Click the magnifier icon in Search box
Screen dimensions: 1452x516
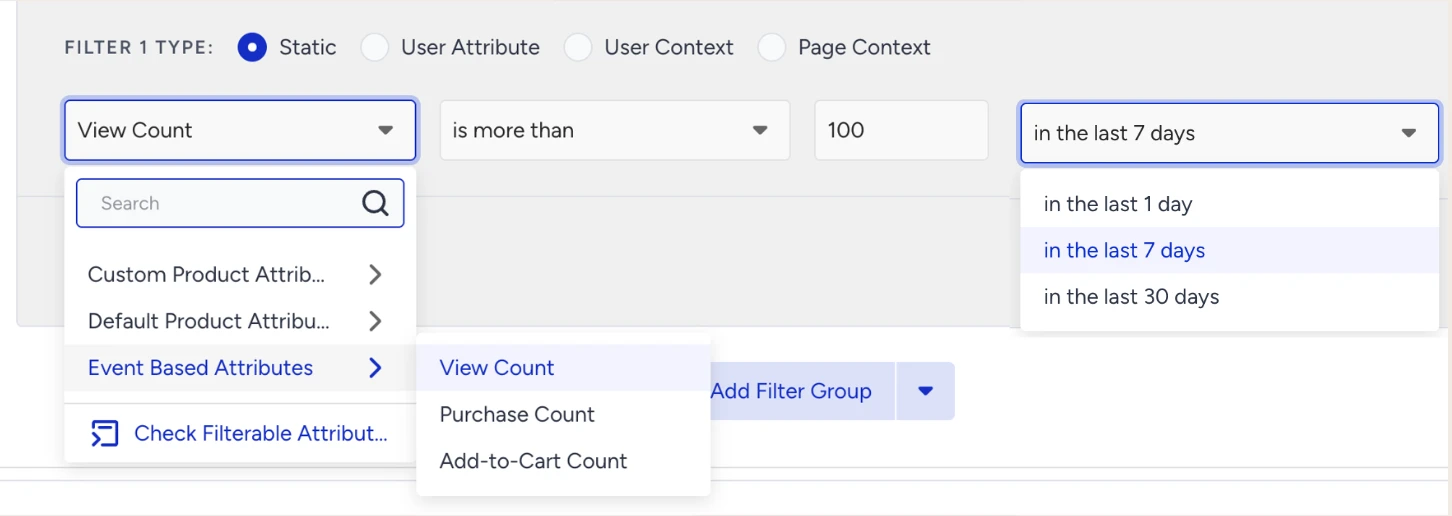pos(375,203)
